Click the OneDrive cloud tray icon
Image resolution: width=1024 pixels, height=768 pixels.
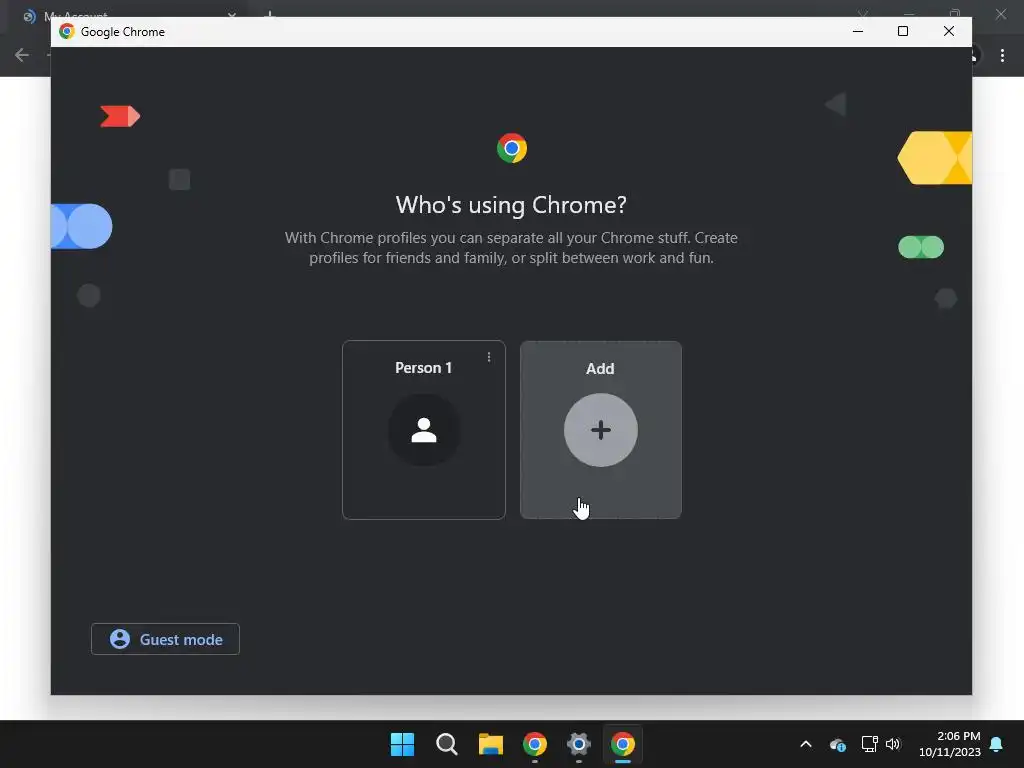coord(838,744)
